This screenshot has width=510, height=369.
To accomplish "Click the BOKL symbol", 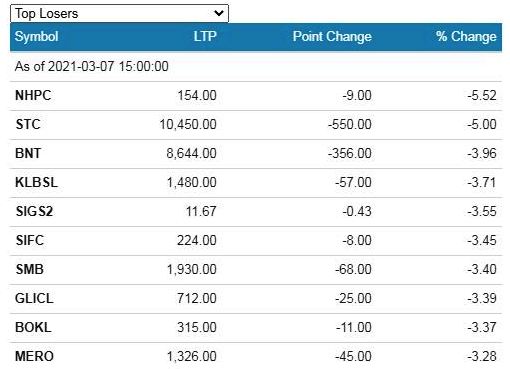I will (33, 327).
